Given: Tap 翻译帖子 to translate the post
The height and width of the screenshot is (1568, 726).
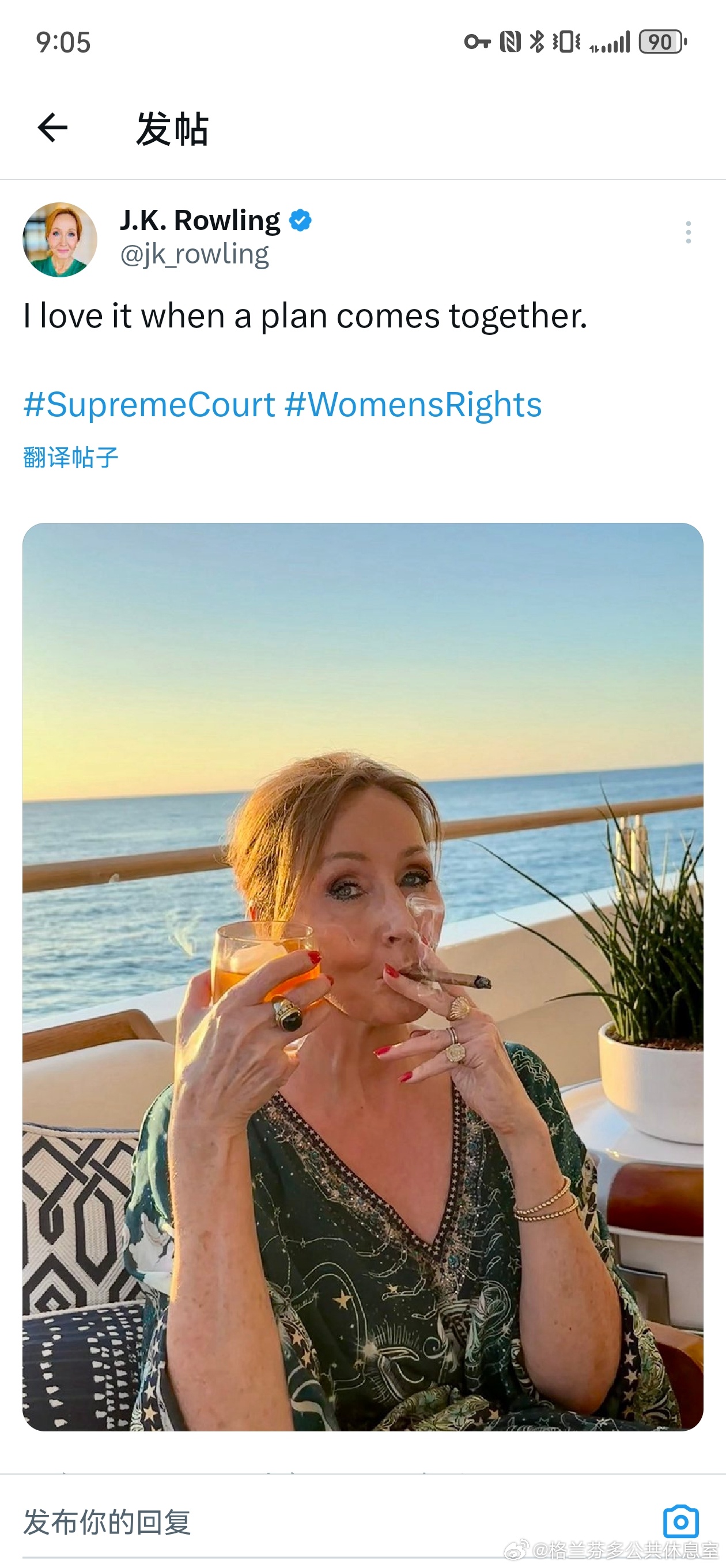Looking at the screenshot, I should click(x=71, y=457).
